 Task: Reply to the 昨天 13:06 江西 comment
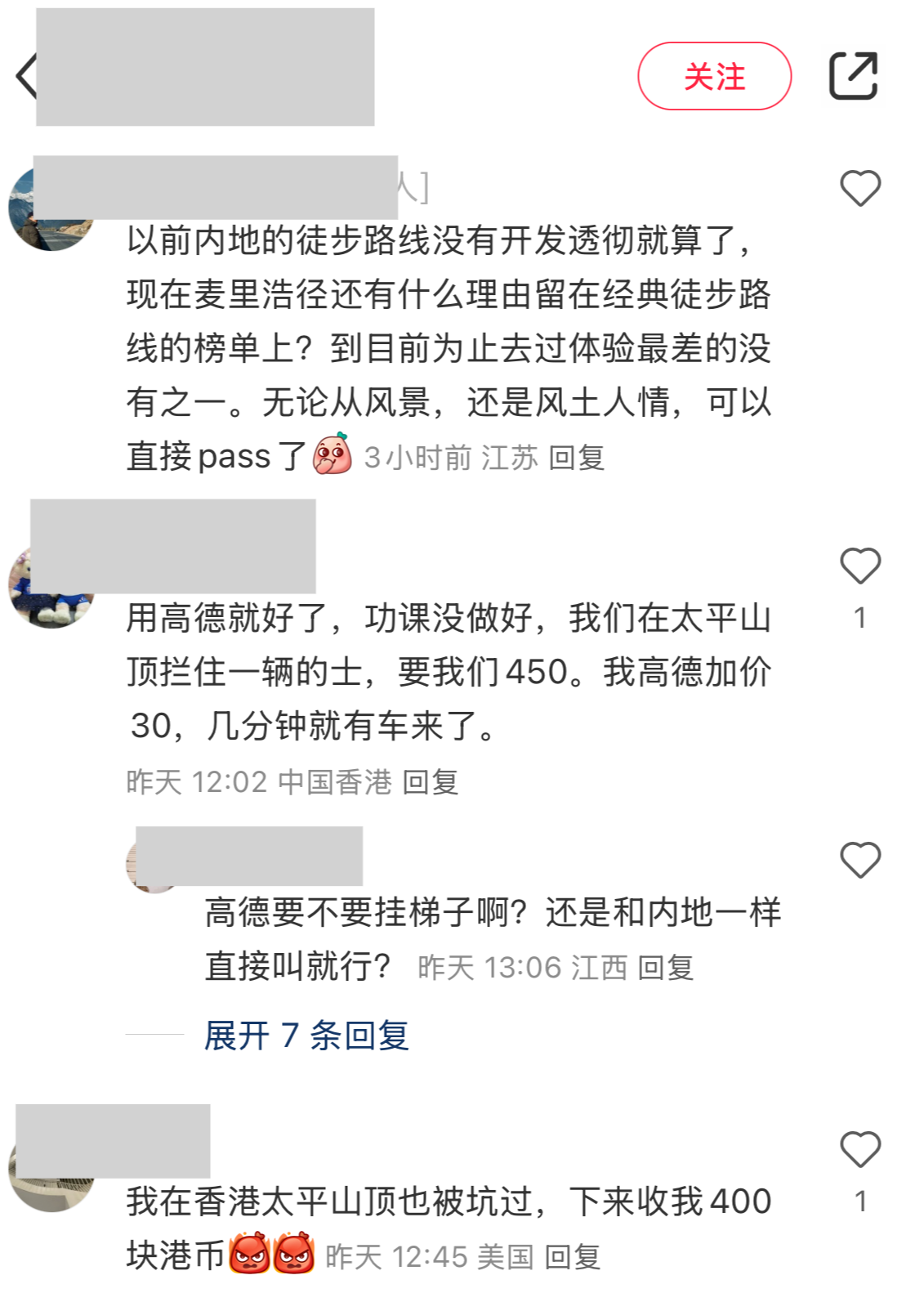(665, 968)
